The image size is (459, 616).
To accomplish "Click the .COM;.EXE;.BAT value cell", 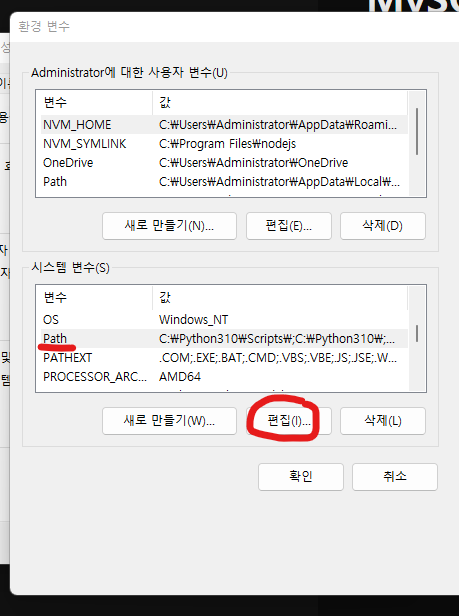I will tap(278, 358).
